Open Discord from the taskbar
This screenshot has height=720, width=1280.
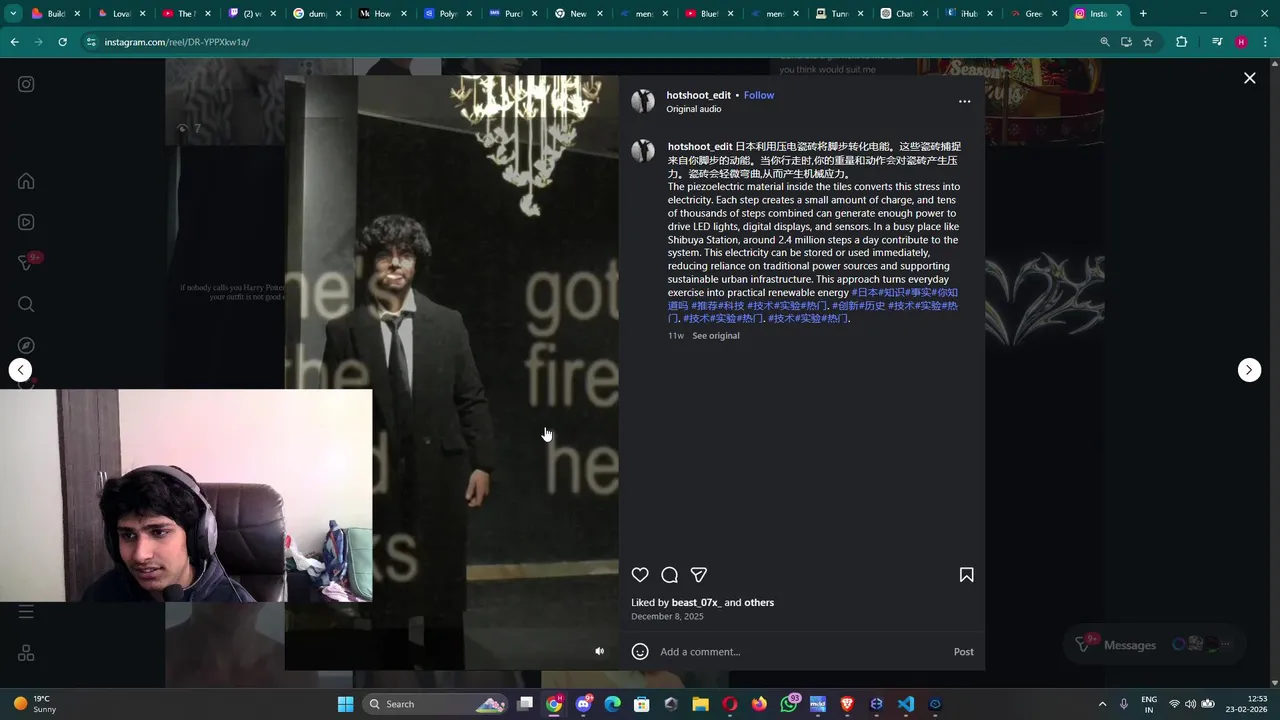coord(583,704)
